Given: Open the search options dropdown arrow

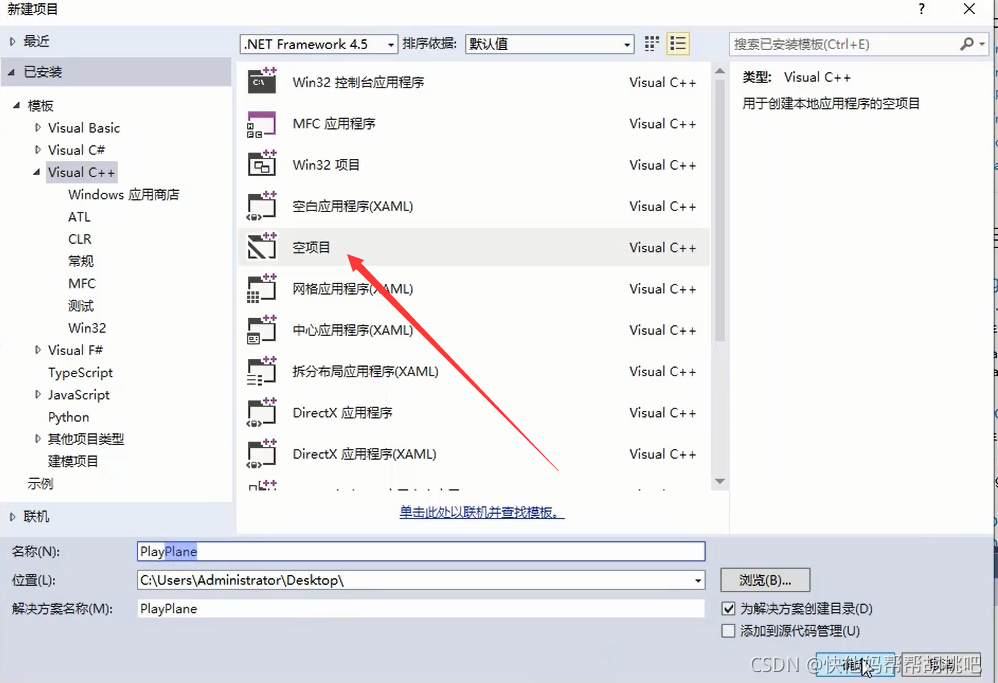Looking at the screenshot, I should [x=983, y=44].
